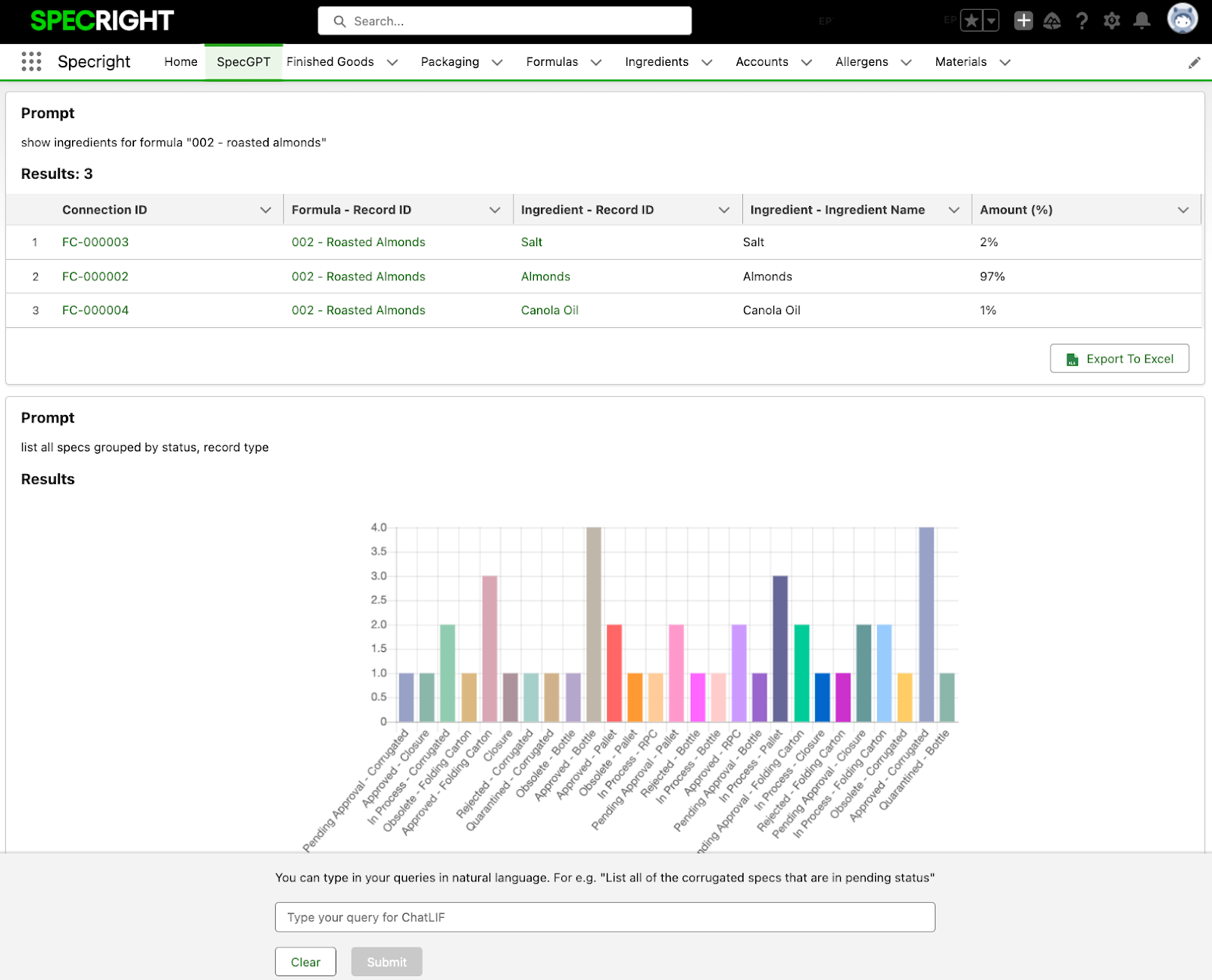The image size is (1212, 980).
Task: Sort by Amount (%) column header
Action: coord(1016,210)
